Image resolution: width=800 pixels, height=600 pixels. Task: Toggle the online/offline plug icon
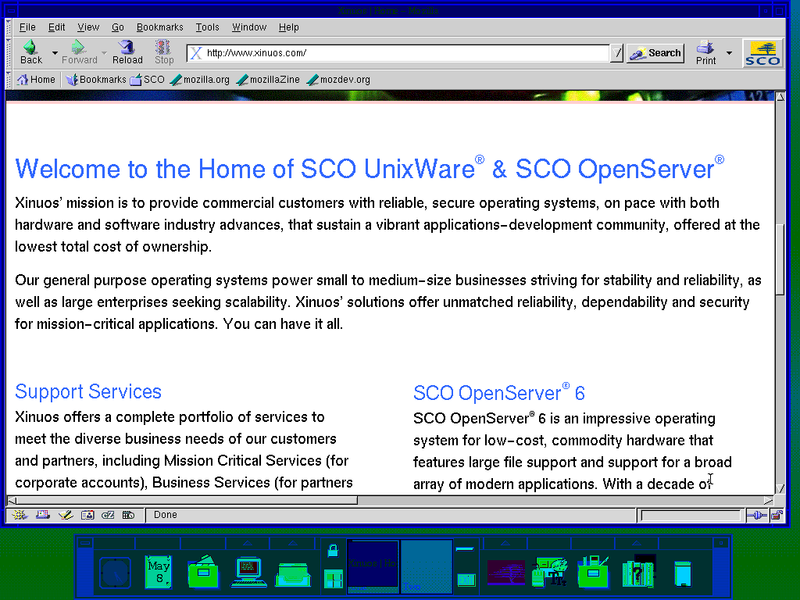[x=757, y=515]
